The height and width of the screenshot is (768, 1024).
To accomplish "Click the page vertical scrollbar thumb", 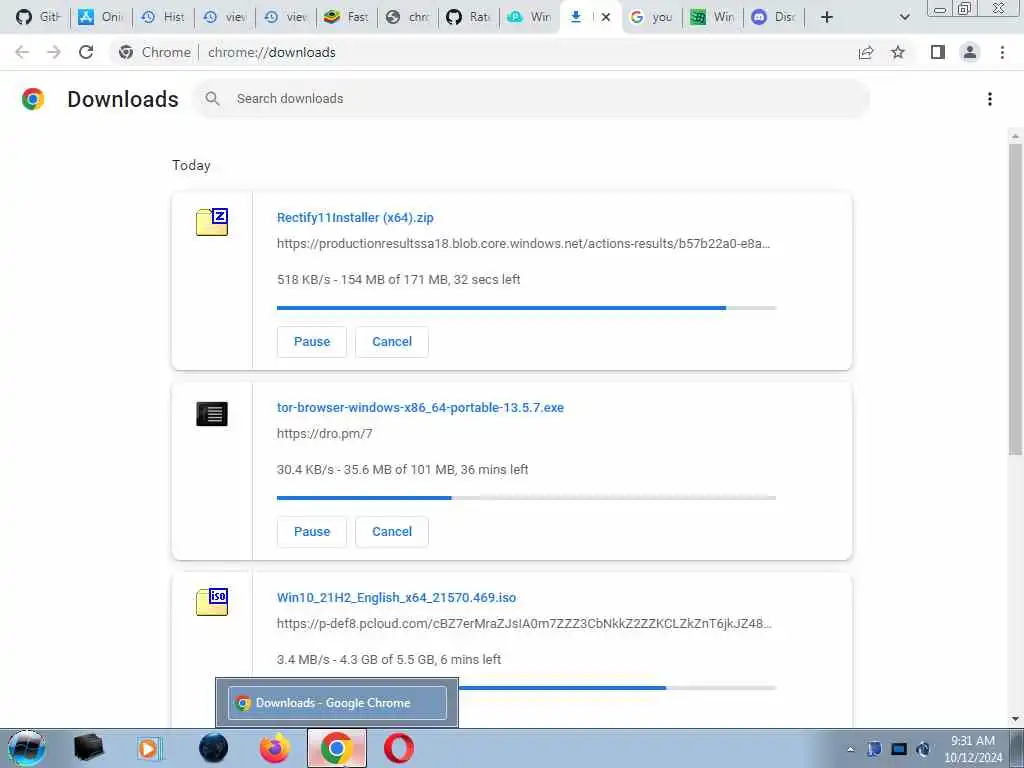I will coord(1015,299).
